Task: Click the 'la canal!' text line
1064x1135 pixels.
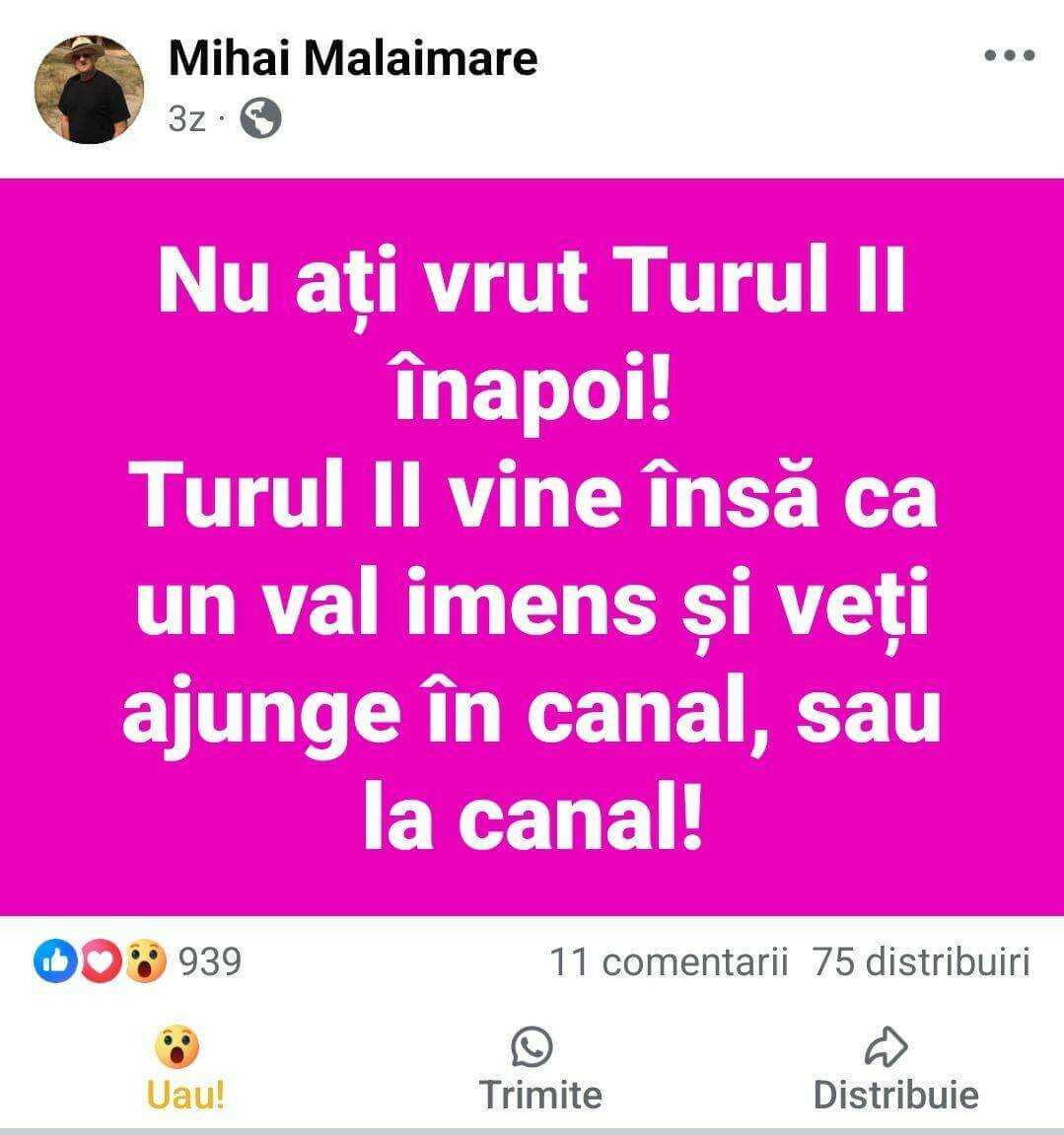Action: tap(533, 820)
